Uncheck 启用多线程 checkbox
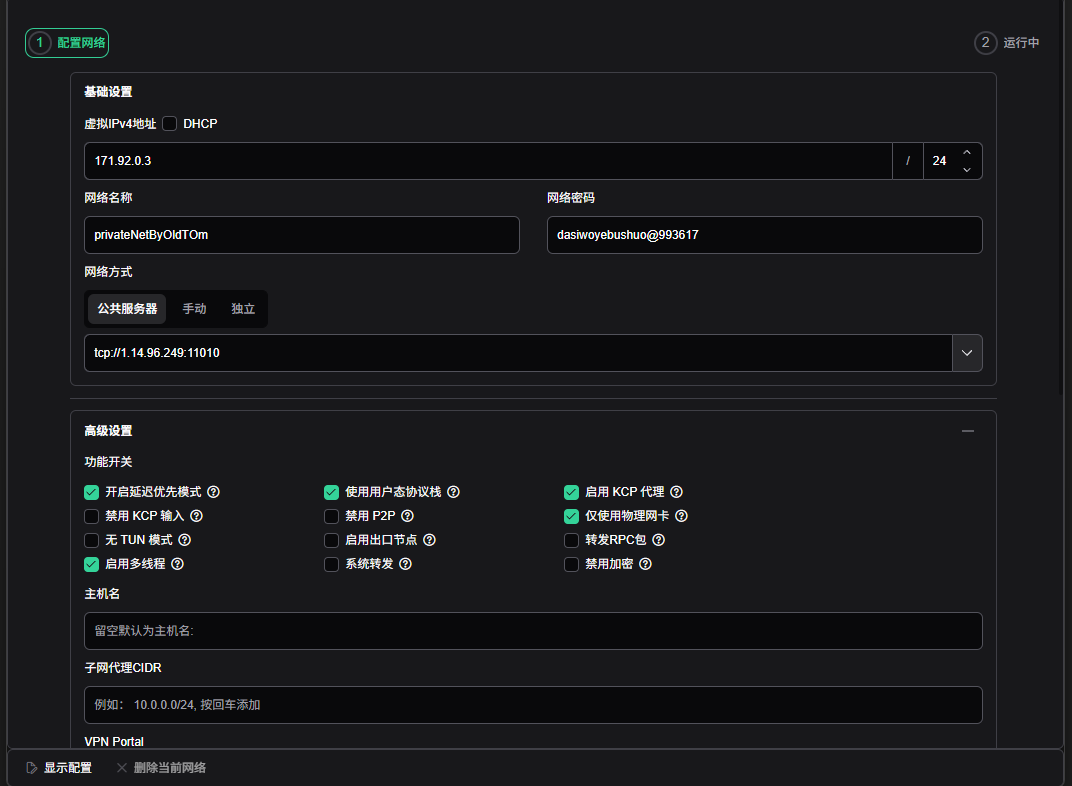Screen dimensions: 1072x786 [92, 564]
